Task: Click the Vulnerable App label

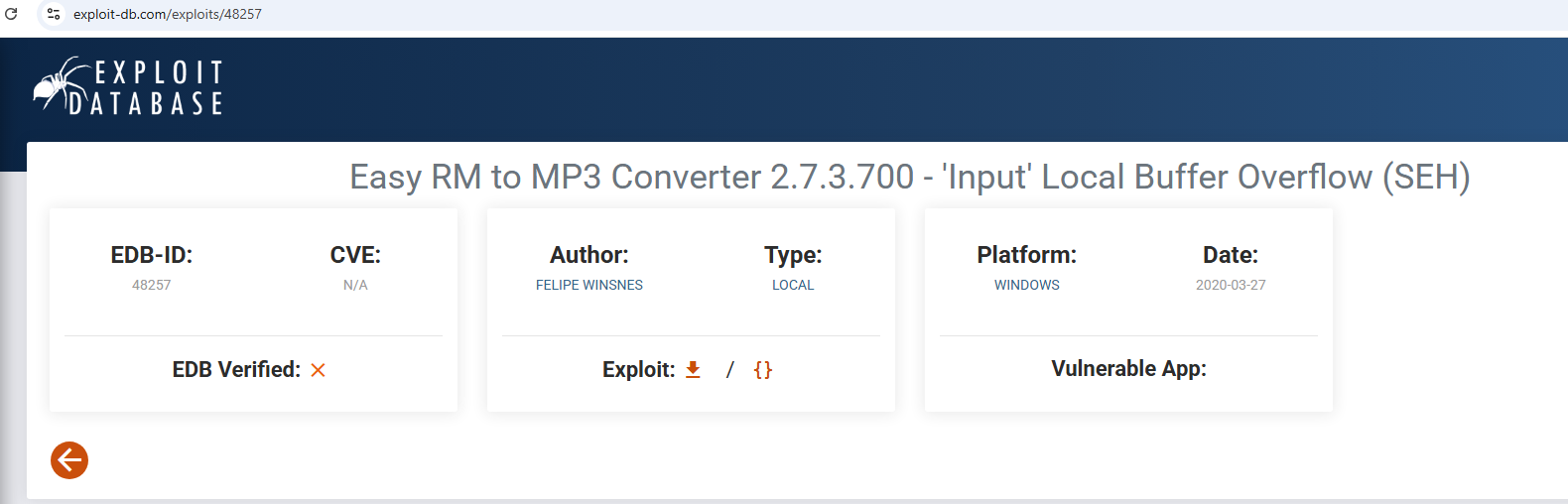Action: click(x=1128, y=369)
